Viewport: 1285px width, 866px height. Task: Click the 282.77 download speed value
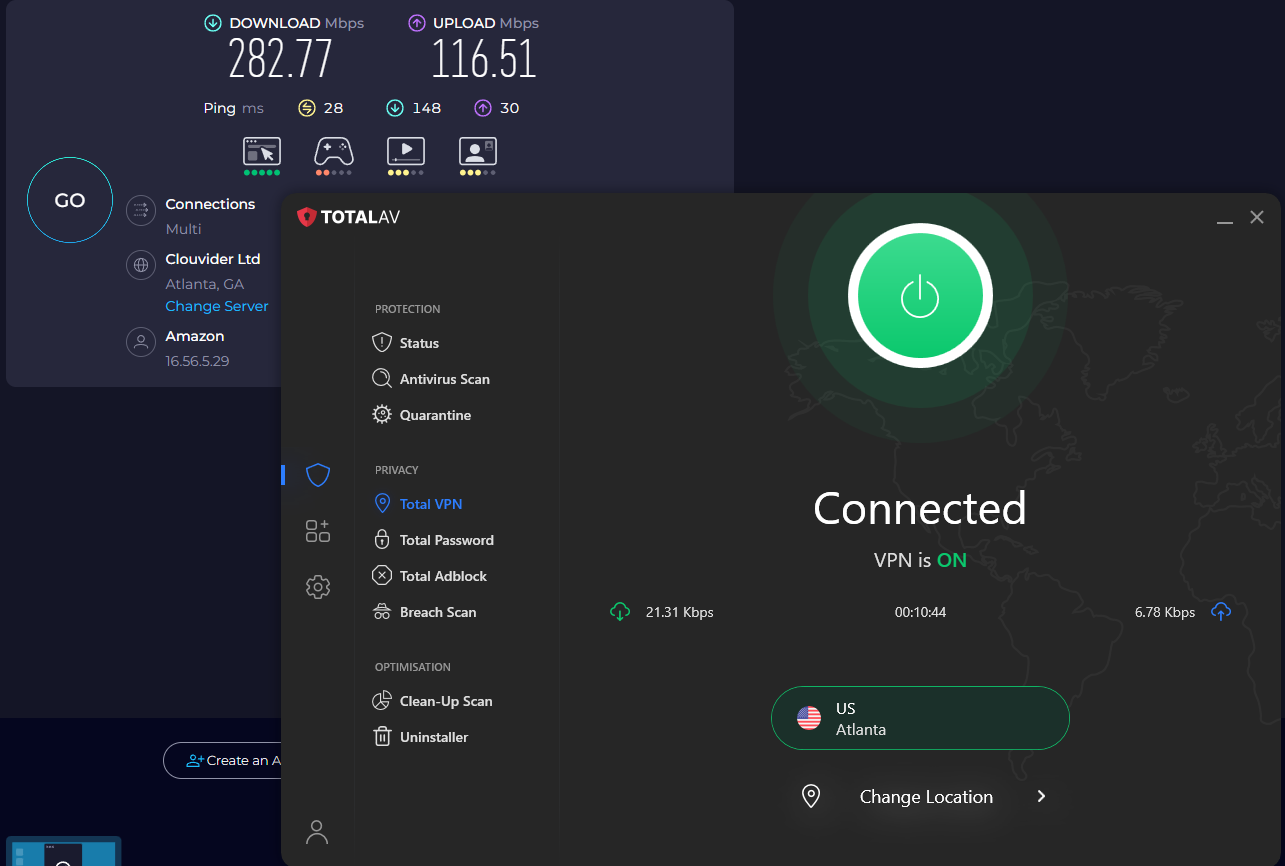point(280,60)
